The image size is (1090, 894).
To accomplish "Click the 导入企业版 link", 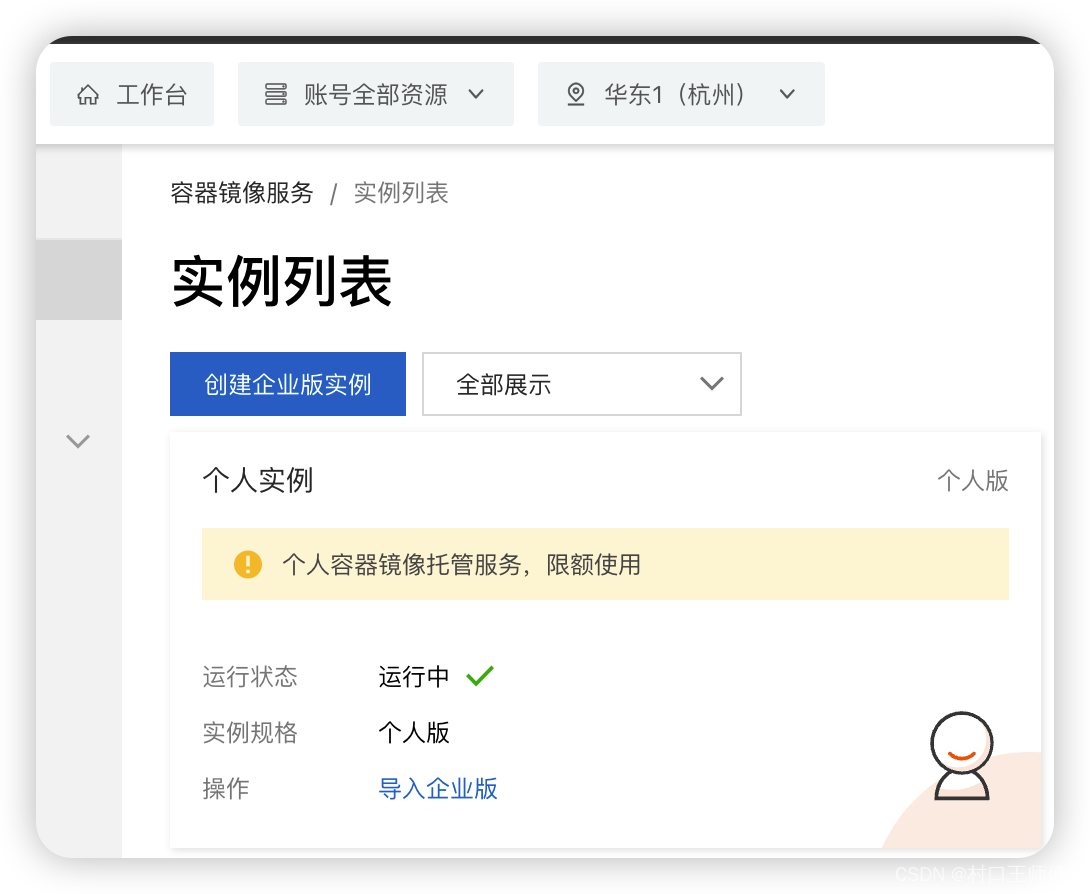I will point(438,788).
